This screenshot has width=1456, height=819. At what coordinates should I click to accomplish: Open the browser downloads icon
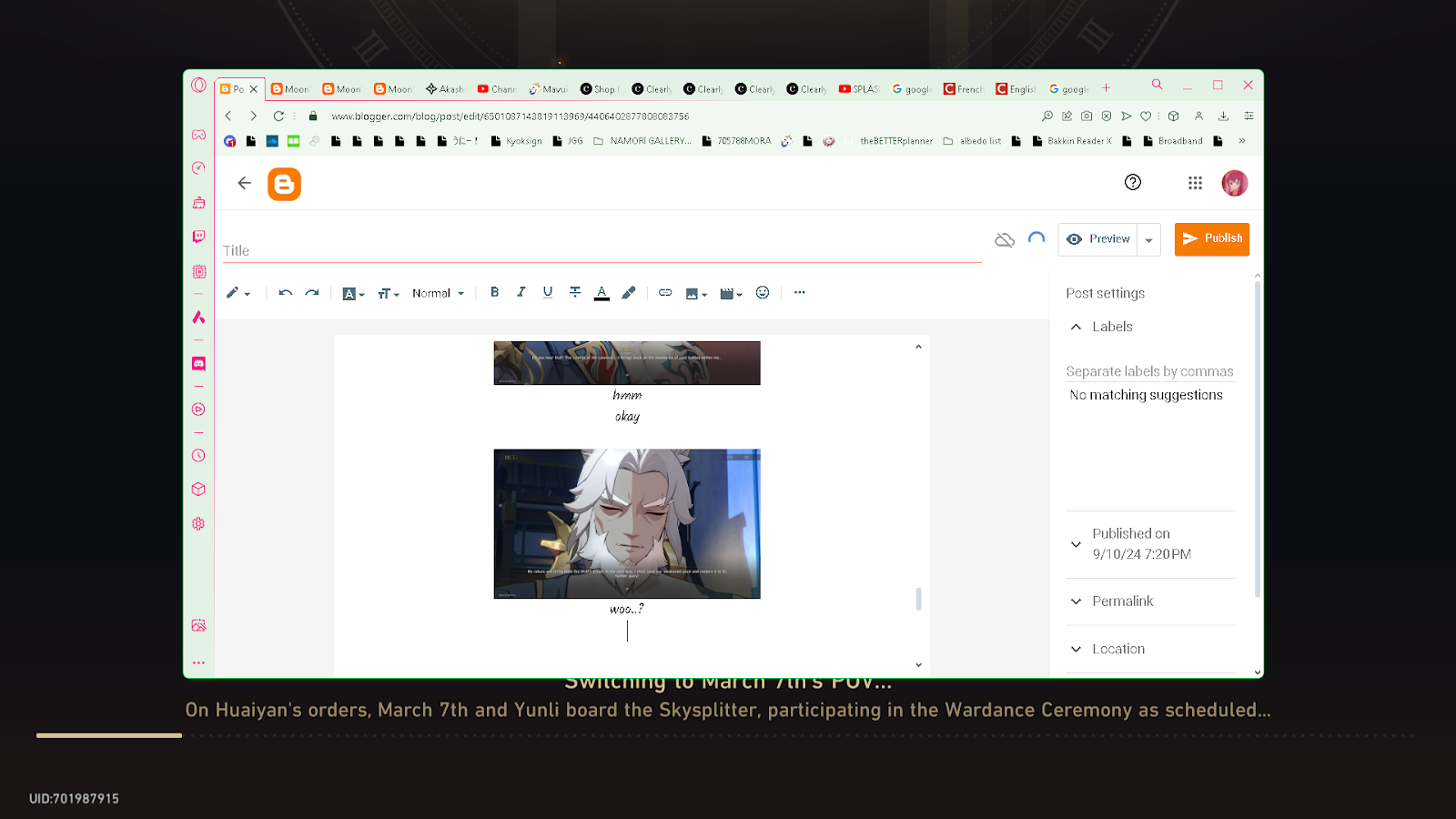(x=1223, y=116)
